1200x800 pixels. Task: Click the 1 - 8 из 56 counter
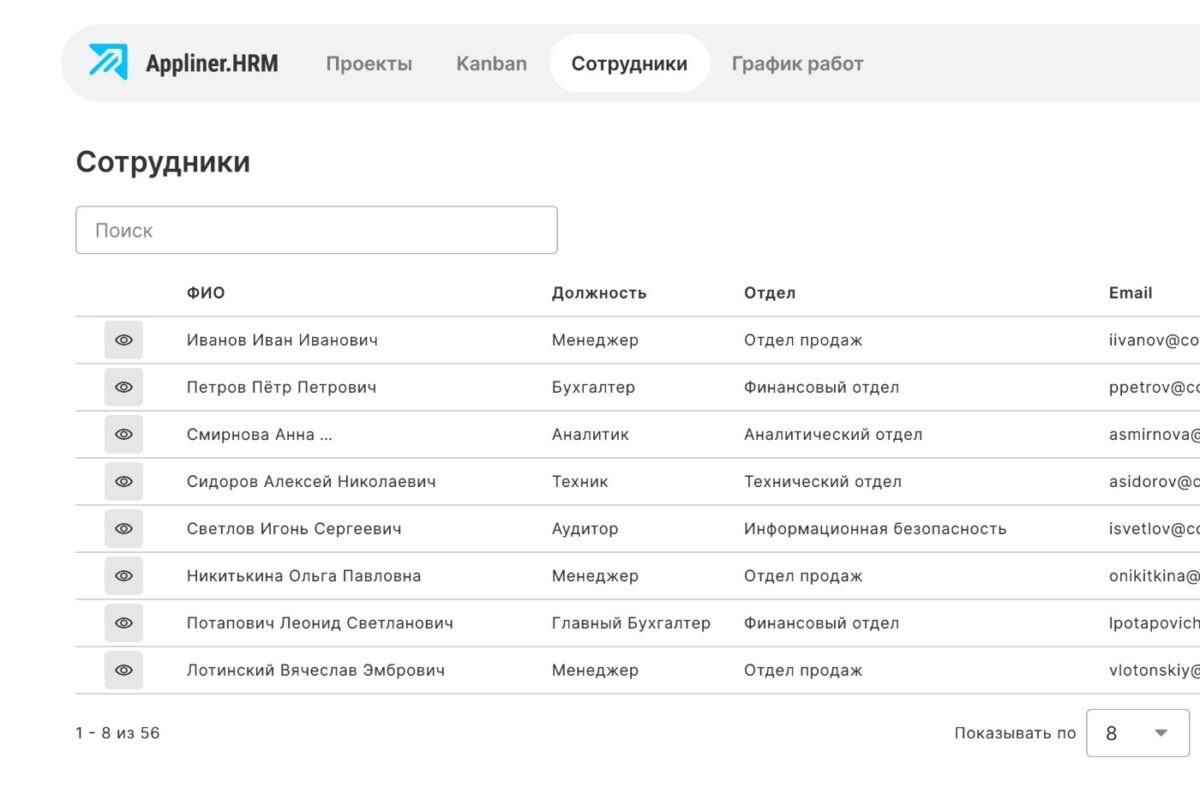pos(118,733)
